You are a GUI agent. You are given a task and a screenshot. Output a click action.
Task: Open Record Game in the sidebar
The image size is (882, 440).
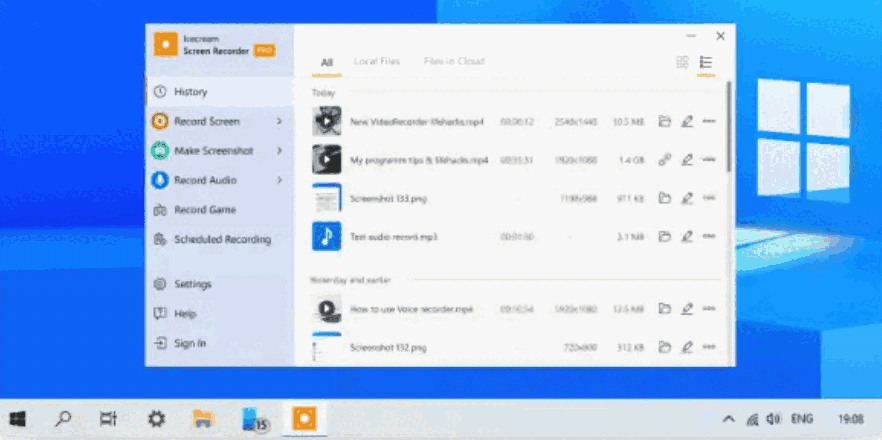tap(219, 210)
